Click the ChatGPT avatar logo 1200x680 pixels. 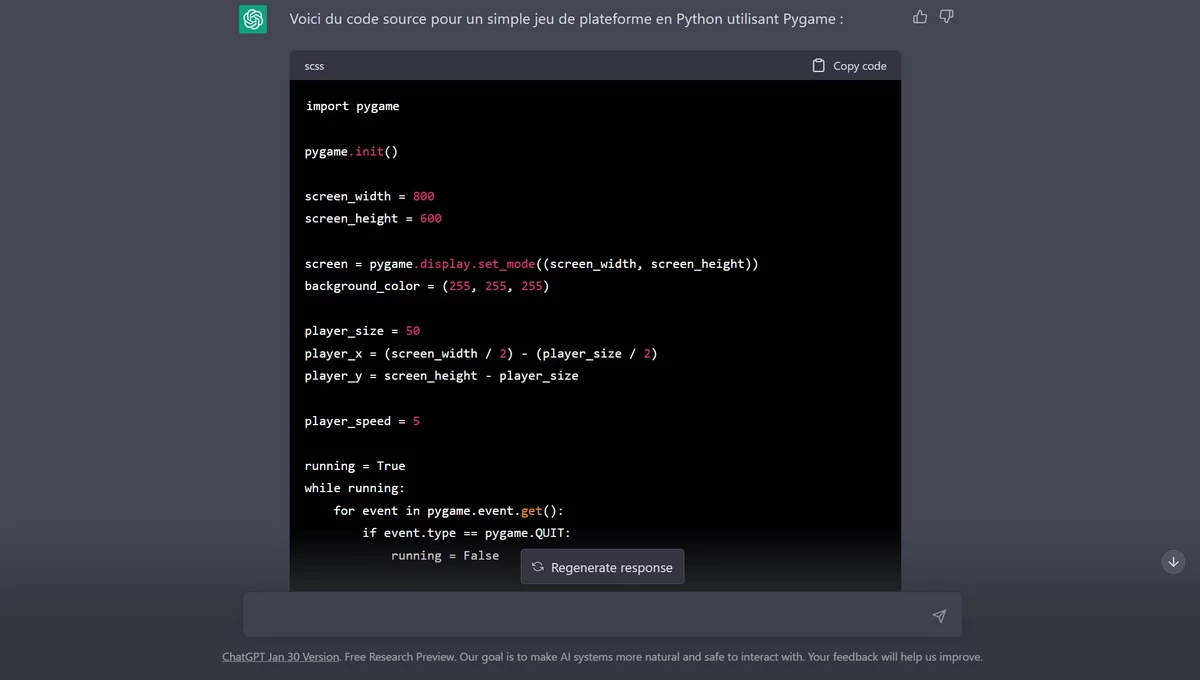(253, 19)
